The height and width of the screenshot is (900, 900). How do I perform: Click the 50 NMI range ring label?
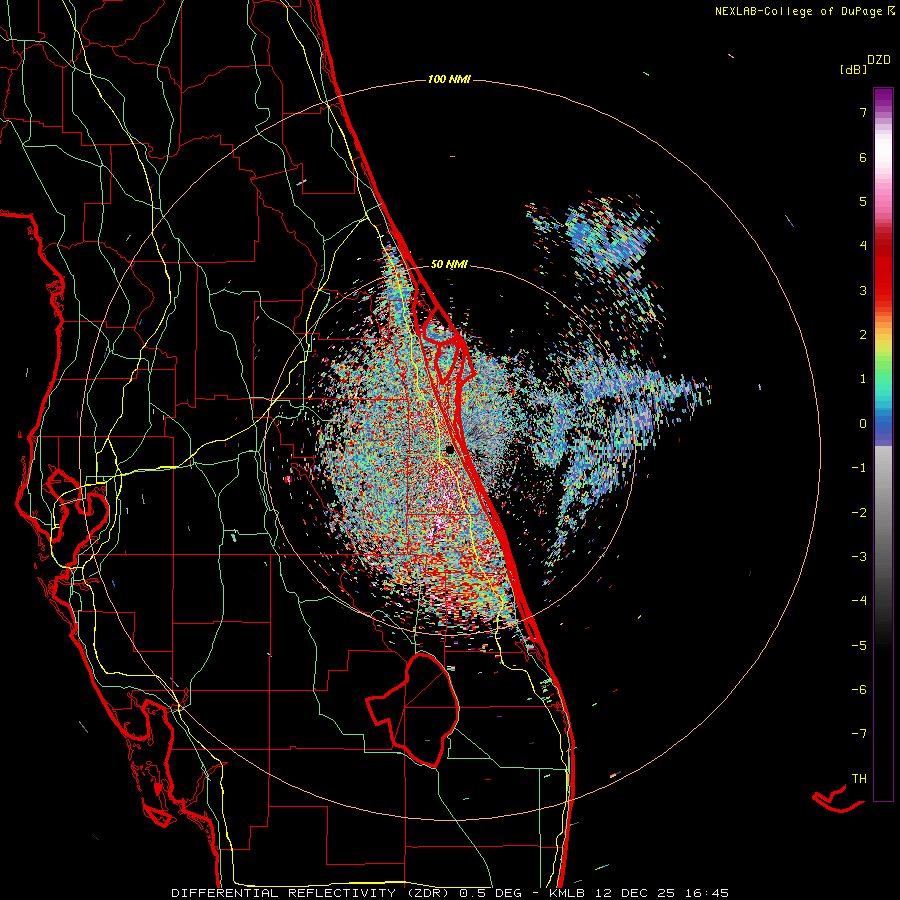[x=449, y=265]
